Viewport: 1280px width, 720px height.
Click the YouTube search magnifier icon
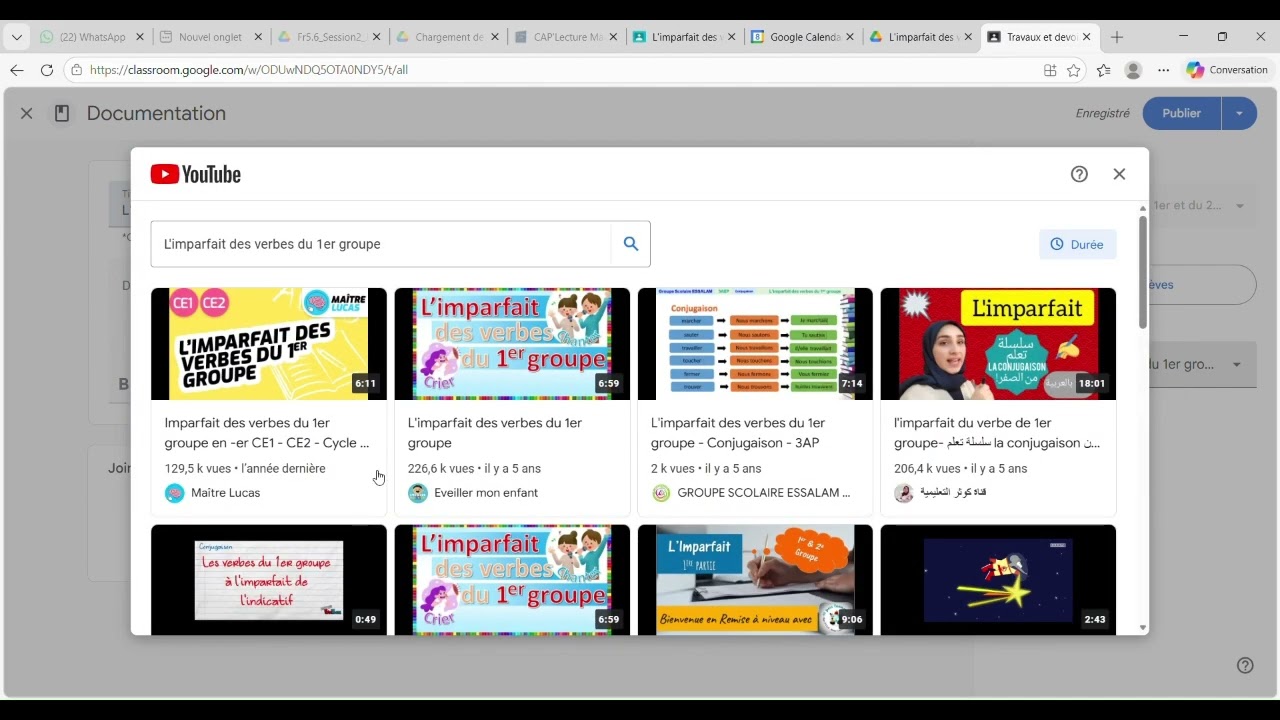(631, 244)
